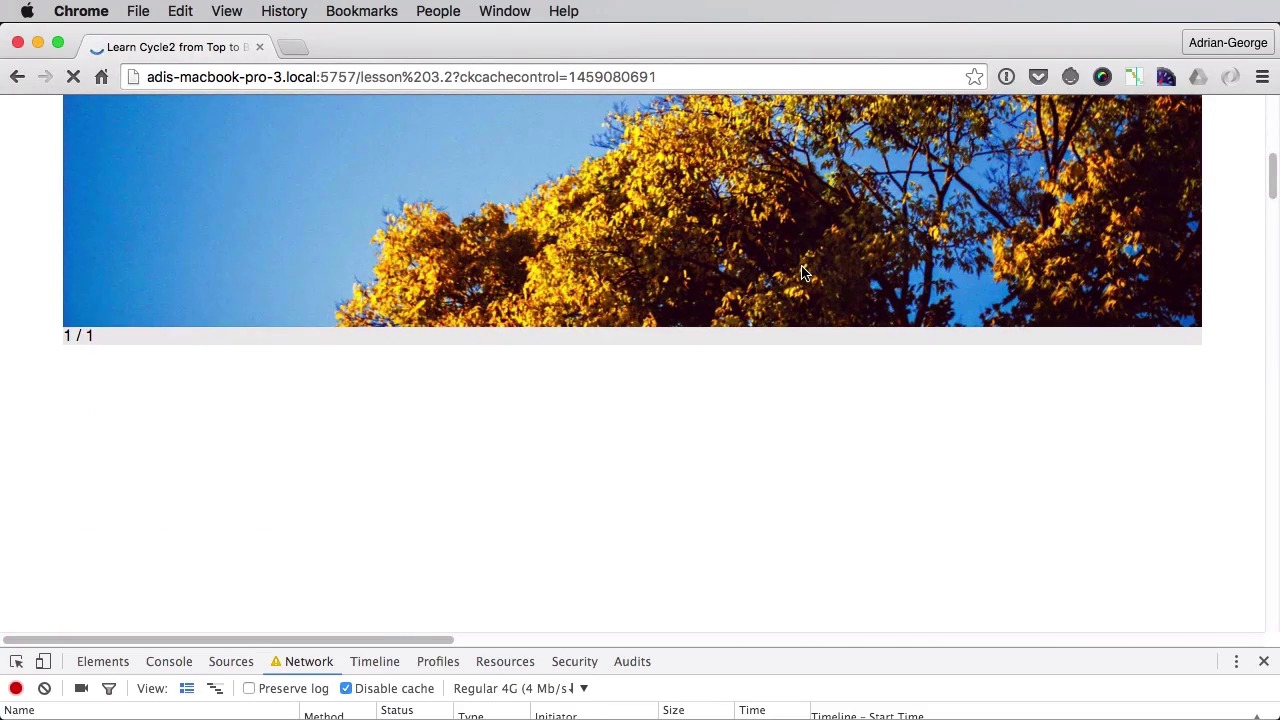Bookmark this page with the star
The image size is (1280, 720).
click(x=974, y=77)
